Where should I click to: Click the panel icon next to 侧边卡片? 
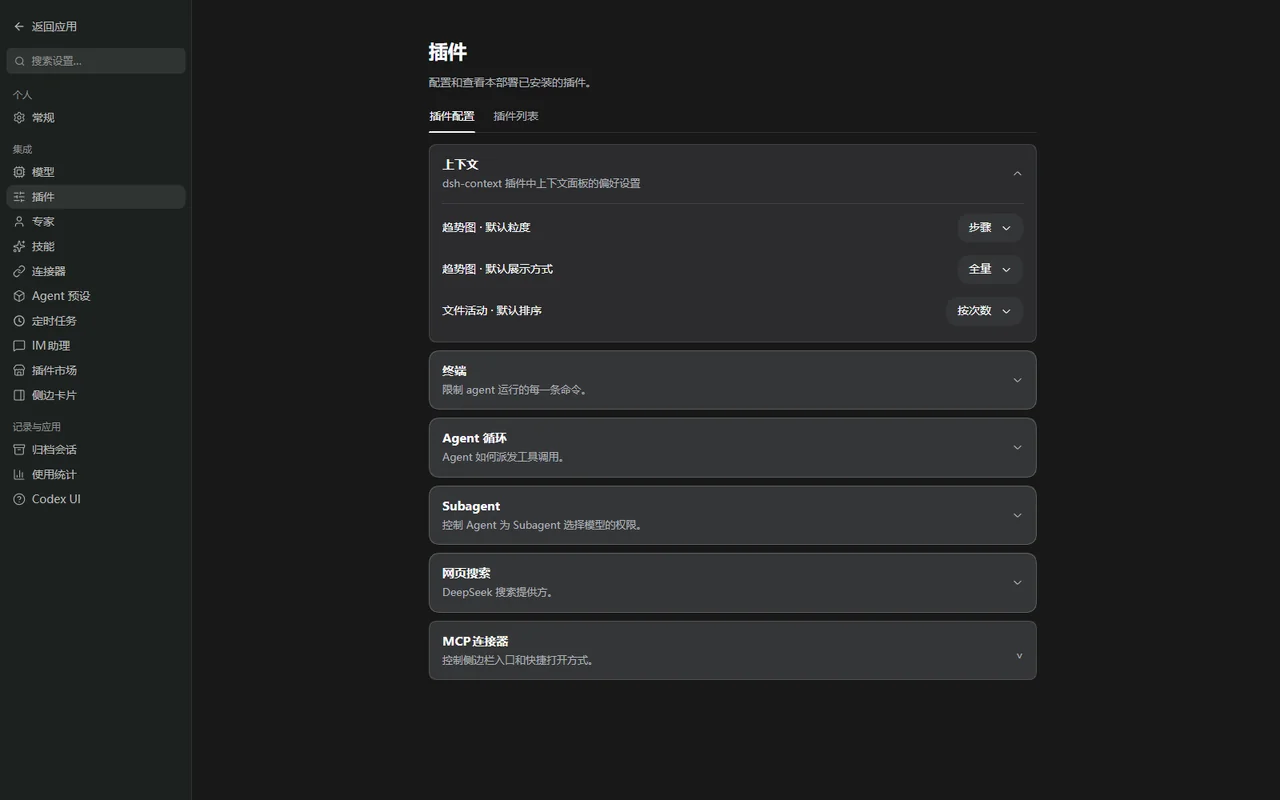click(19, 395)
